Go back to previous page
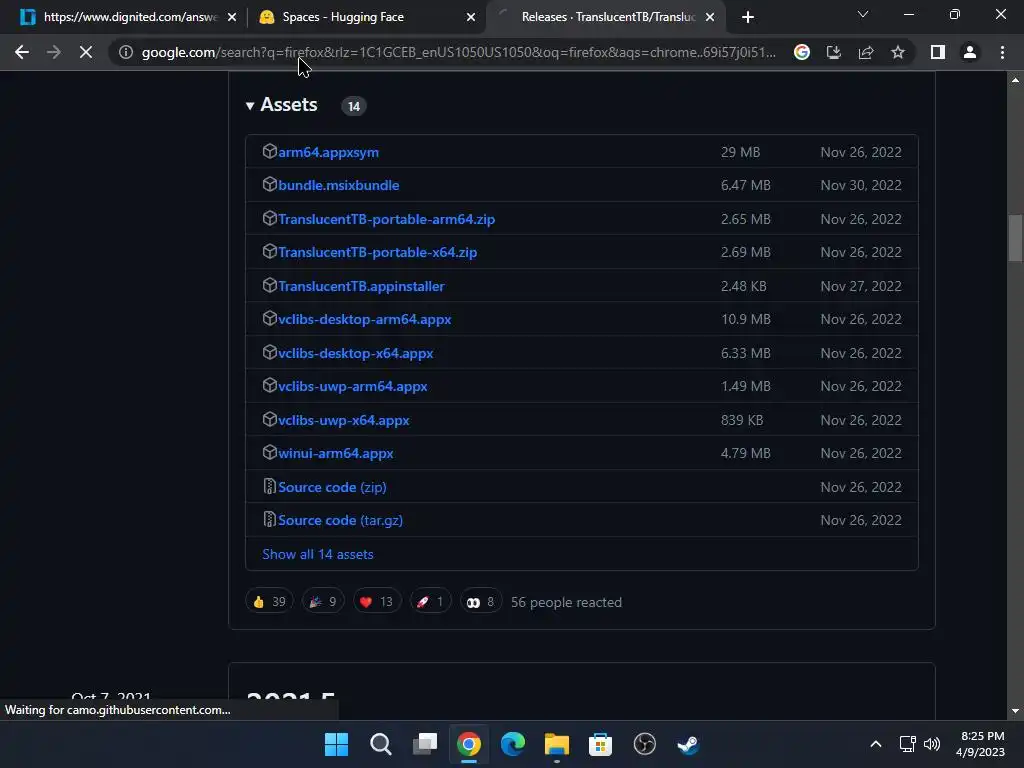This screenshot has height=768, width=1024. coord(22,52)
